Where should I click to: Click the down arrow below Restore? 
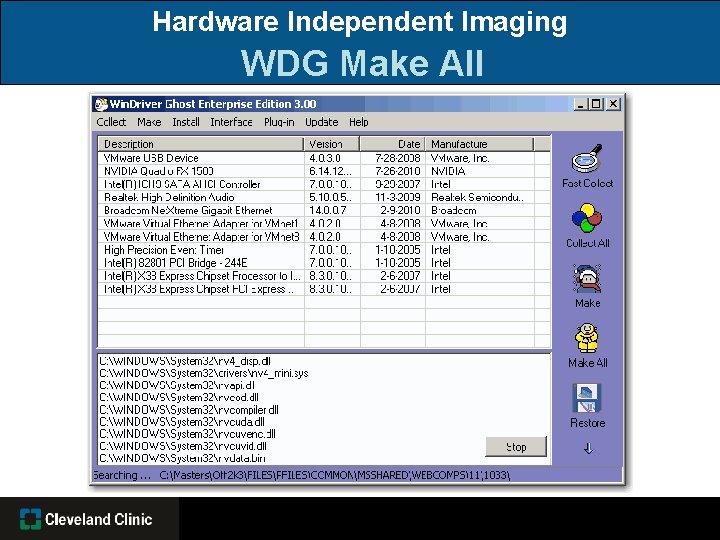[x=588, y=448]
